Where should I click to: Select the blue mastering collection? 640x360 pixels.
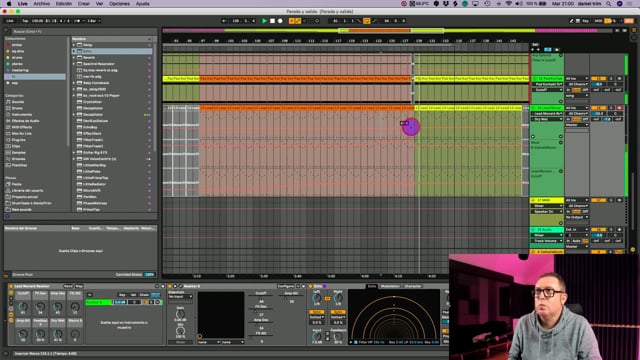[x=35, y=70]
